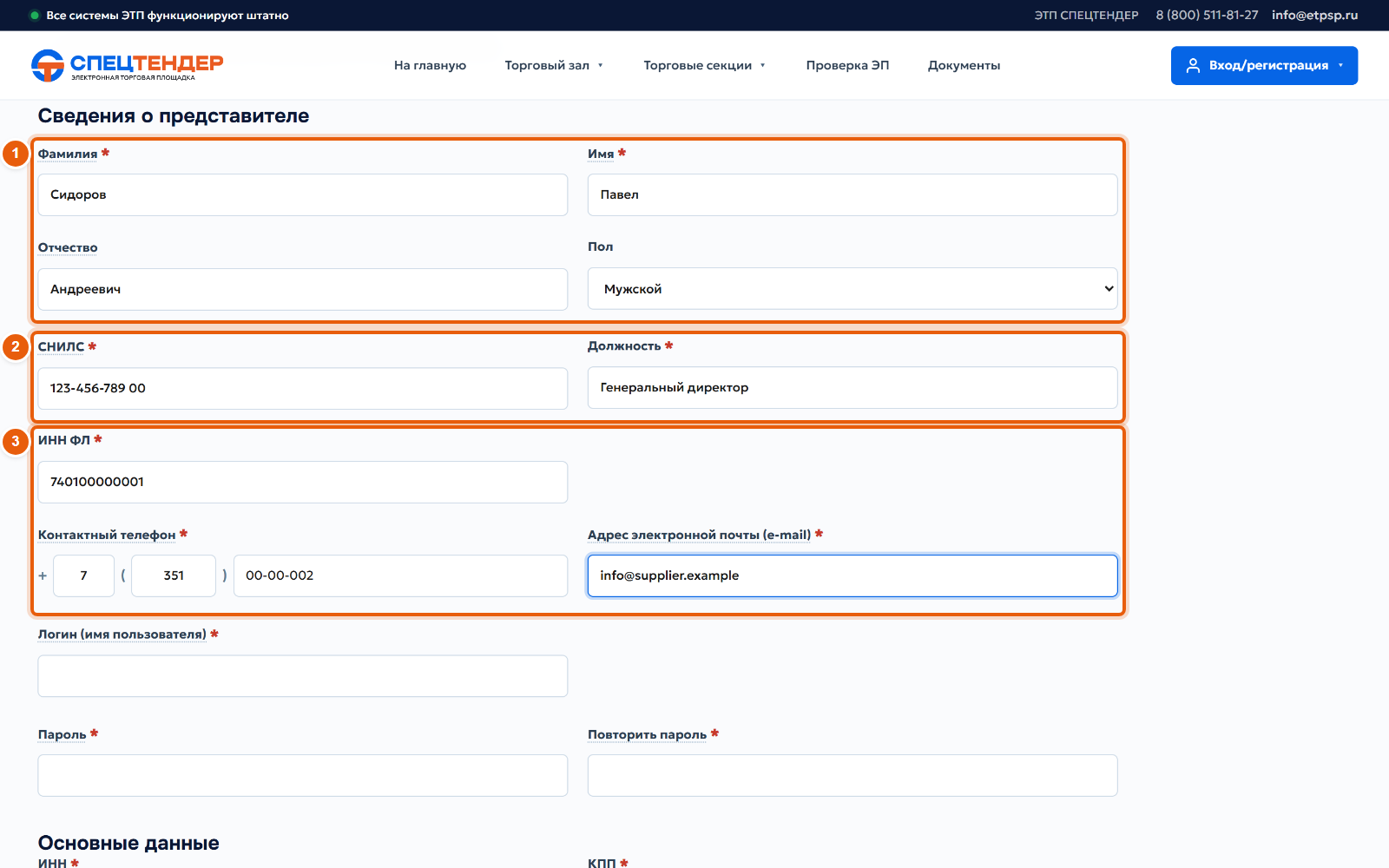Click the ЭТП СПЕЦТЕНДЕР header link
Image resolution: width=1389 pixels, height=868 pixels.
click(1086, 15)
